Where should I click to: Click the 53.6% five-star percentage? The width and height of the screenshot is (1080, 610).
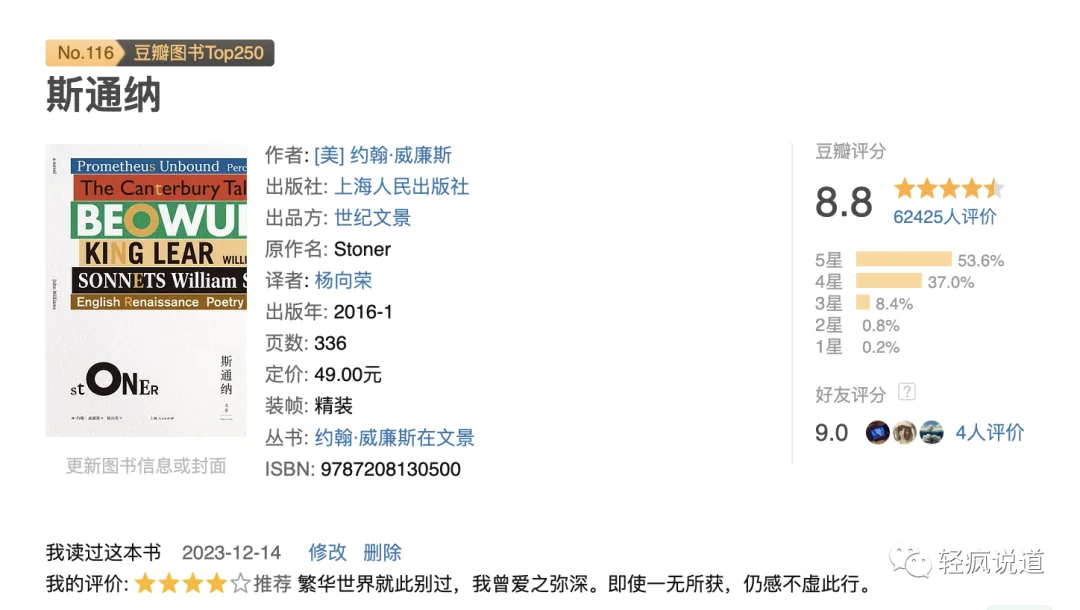coord(981,261)
